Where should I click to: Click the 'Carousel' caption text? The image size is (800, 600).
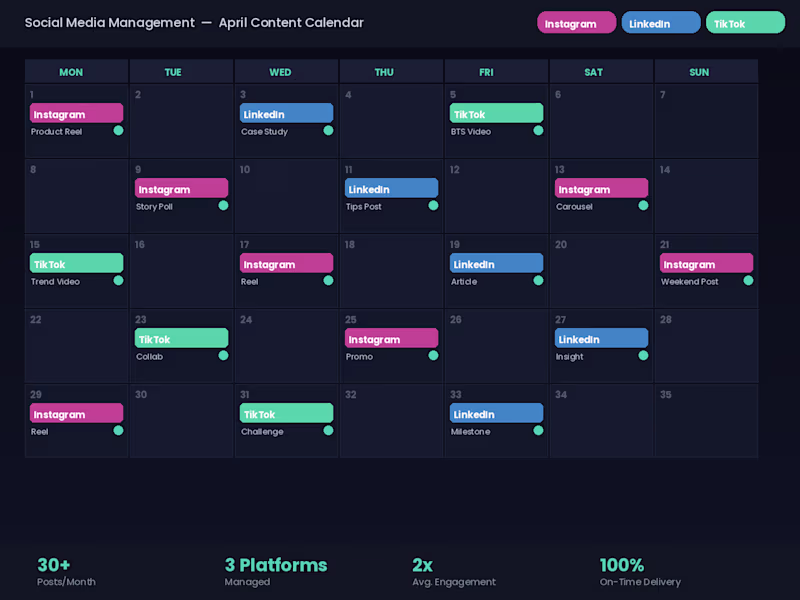(x=574, y=207)
